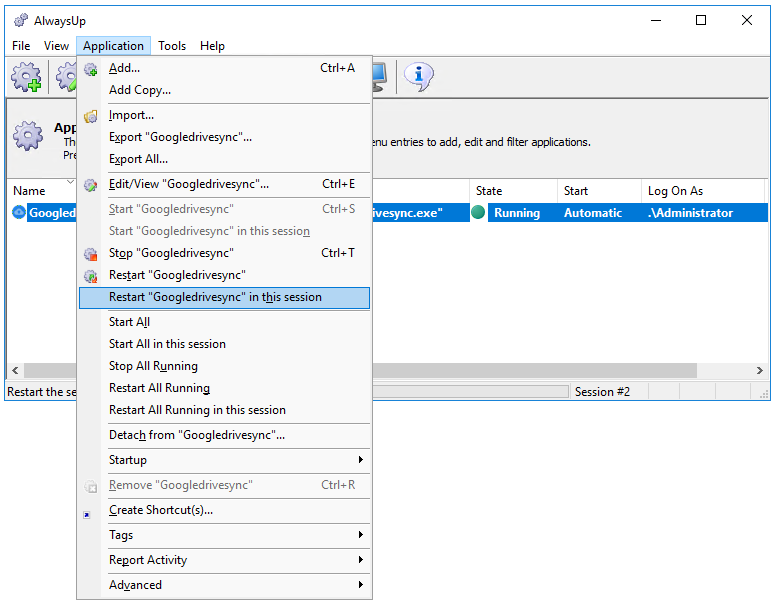Screen dimensions: 775x603
Task: Maximize the AlwaysUp window
Action: (701, 20)
